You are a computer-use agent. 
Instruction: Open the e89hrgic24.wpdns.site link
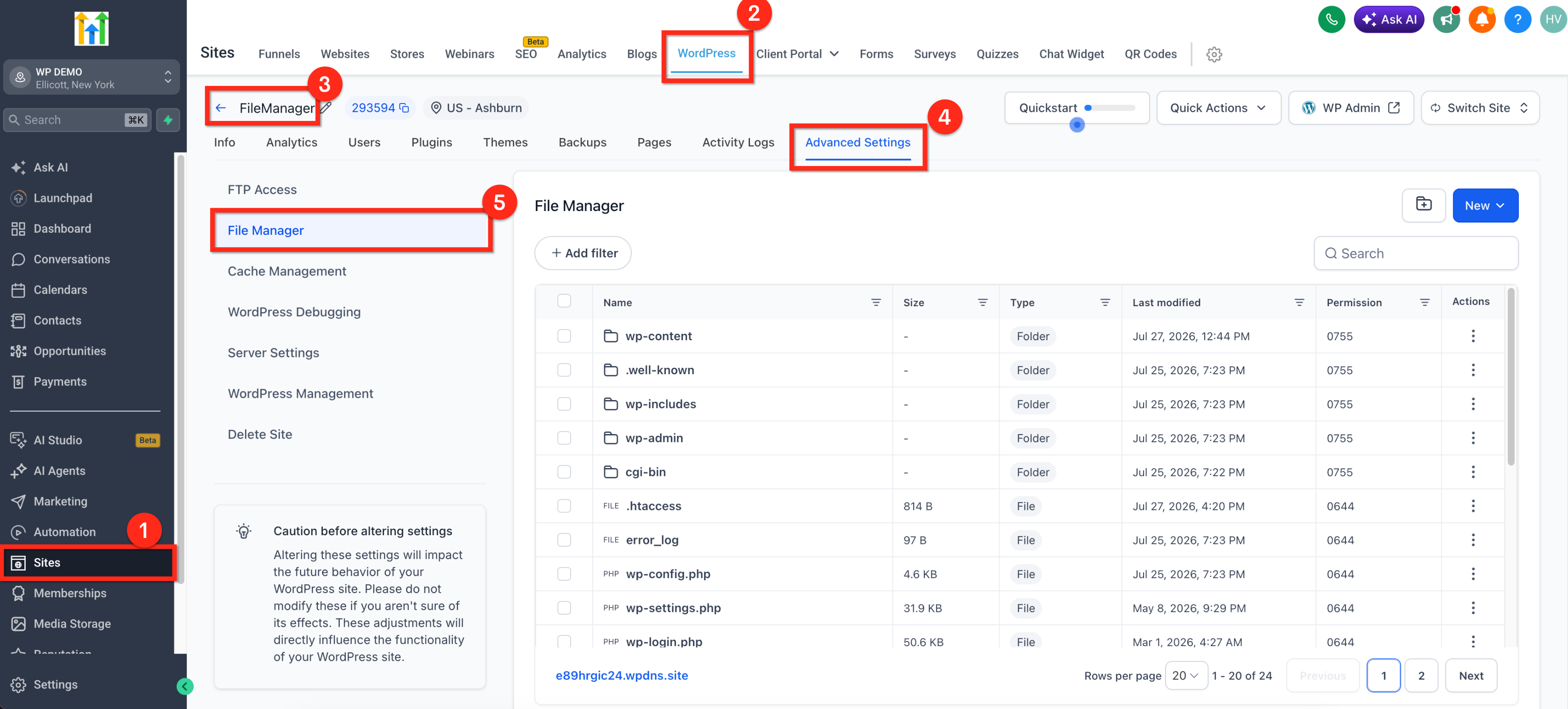(622, 675)
